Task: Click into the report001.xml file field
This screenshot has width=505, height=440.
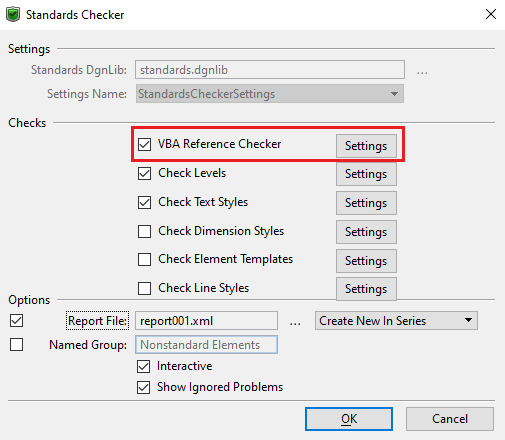Action: 206,321
